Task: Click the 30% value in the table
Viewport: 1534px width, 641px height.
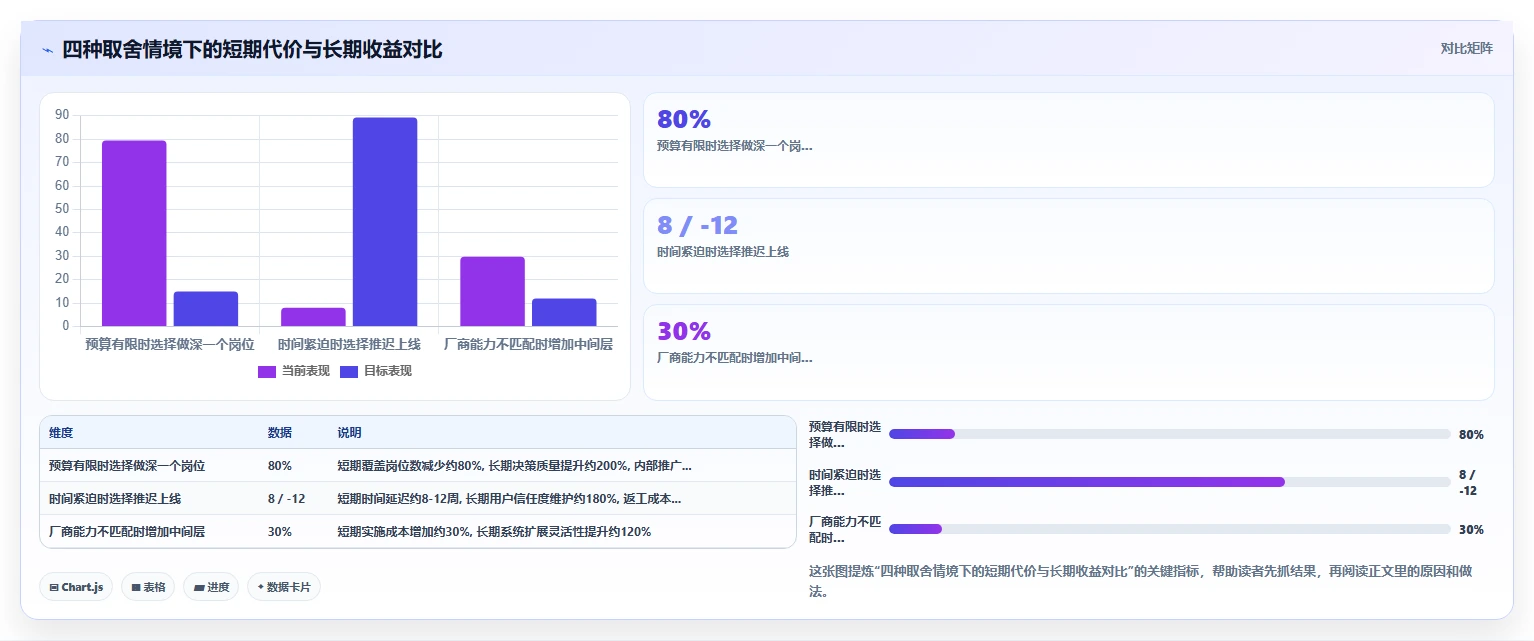Action: (280, 531)
